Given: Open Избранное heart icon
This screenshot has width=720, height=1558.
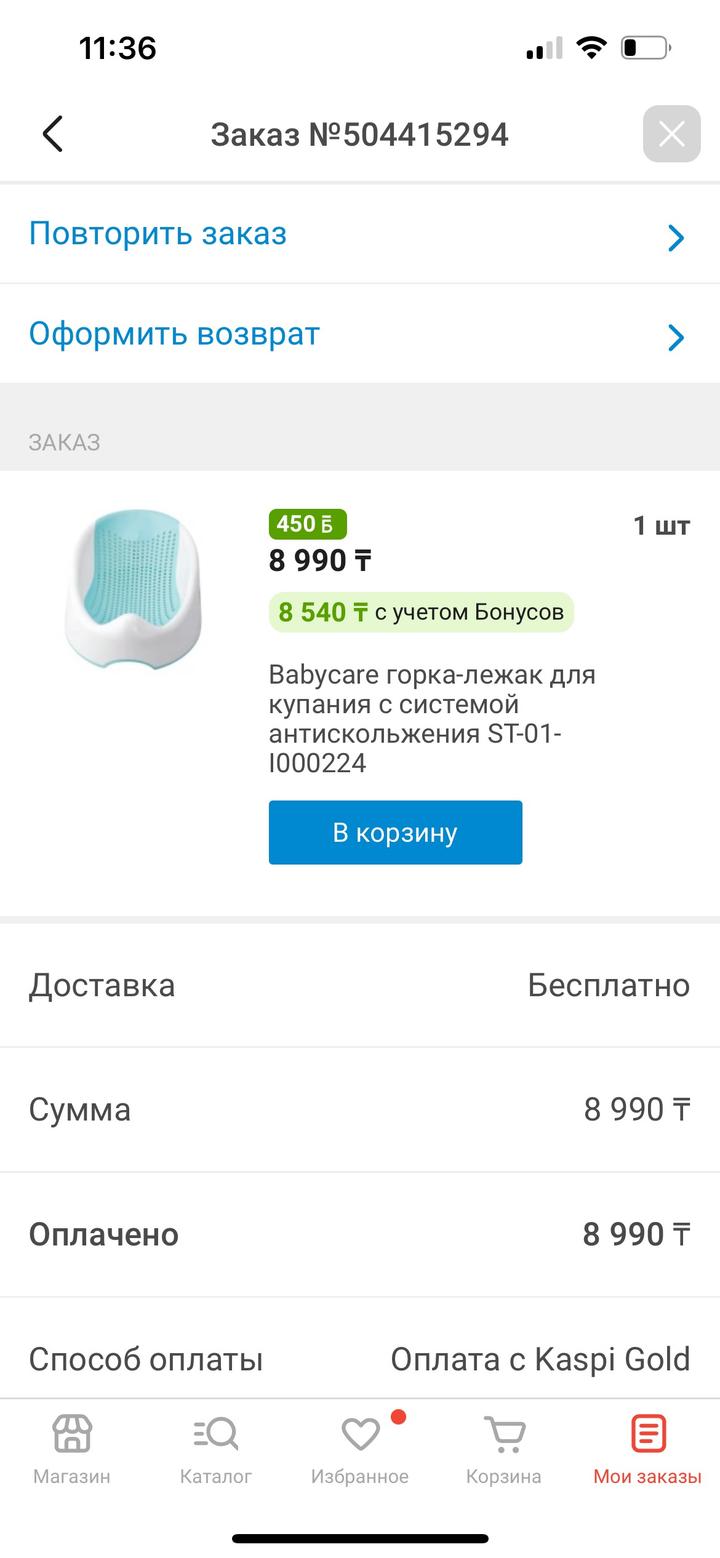Looking at the screenshot, I should click(x=360, y=1435).
